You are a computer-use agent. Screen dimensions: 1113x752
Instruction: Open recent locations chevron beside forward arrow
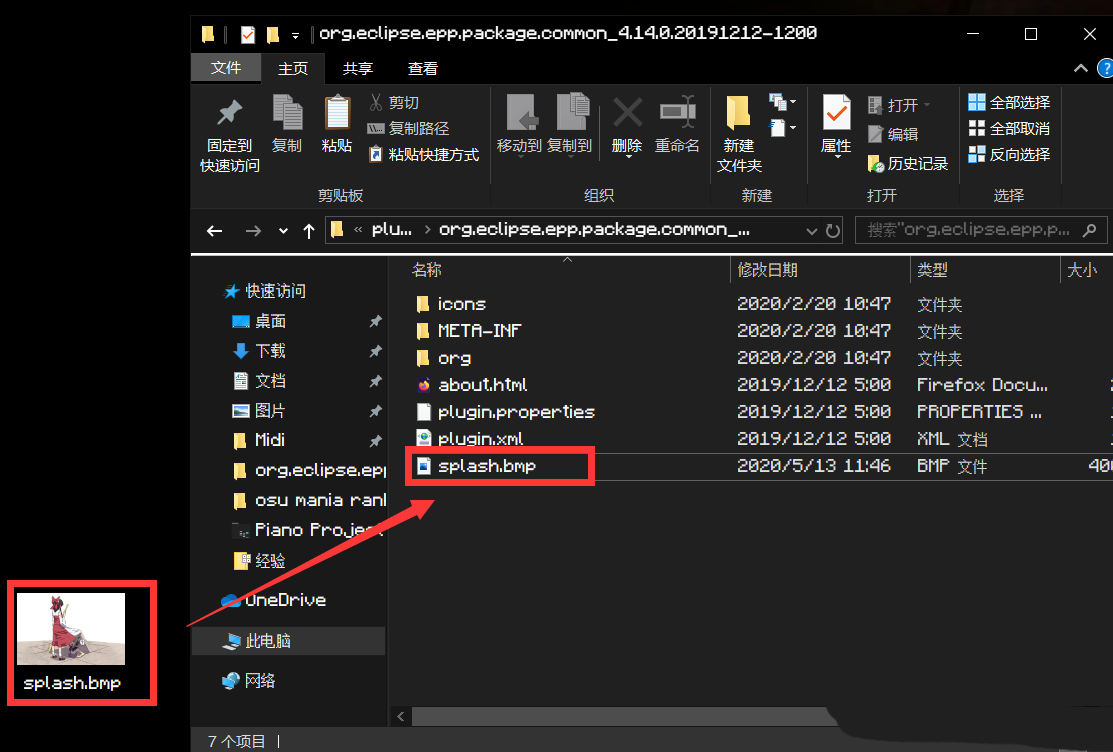pyautogui.click(x=282, y=230)
